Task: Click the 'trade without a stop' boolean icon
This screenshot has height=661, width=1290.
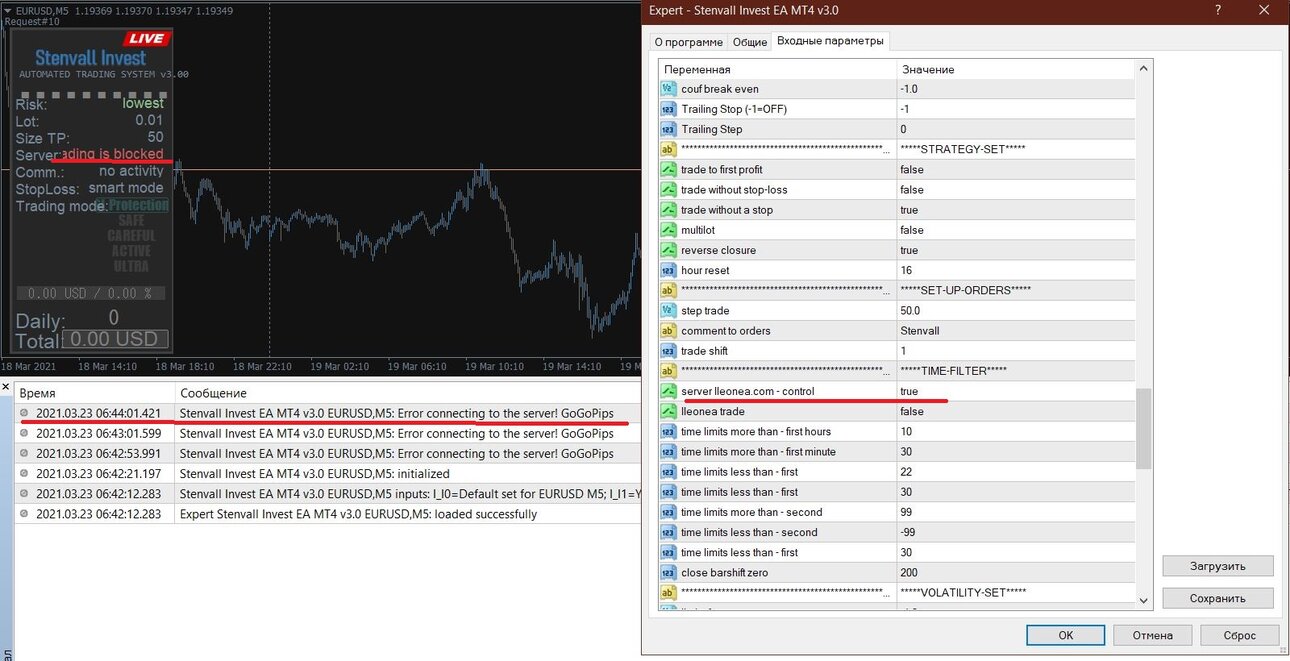Action: click(x=669, y=210)
